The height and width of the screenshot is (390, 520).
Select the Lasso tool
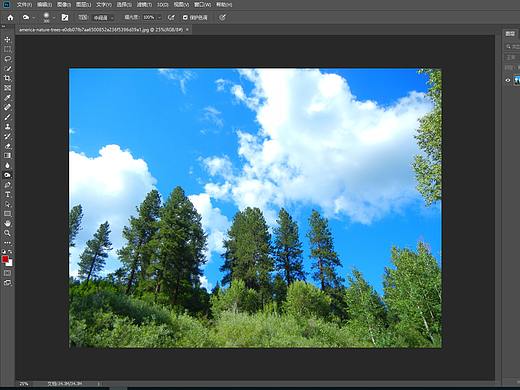tap(7, 59)
